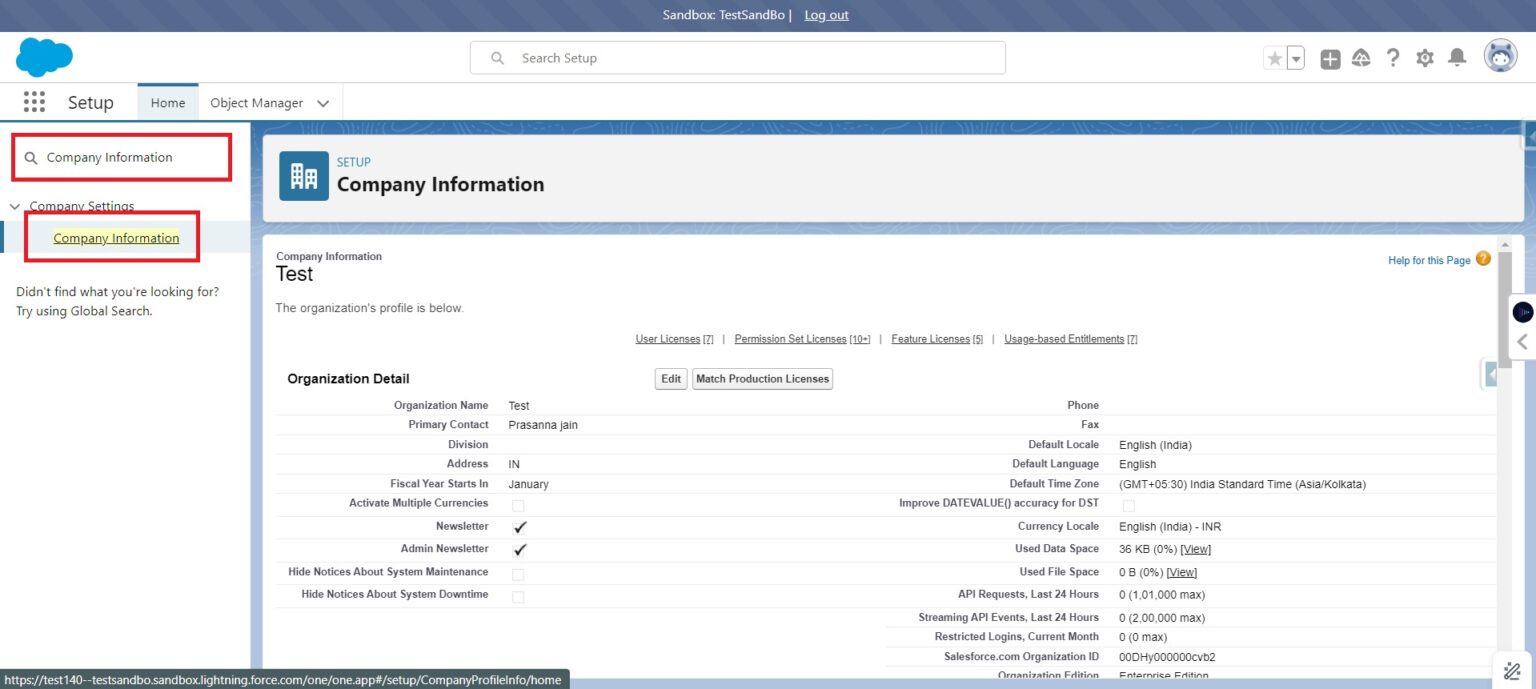This screenshot has height=689, width=1536.
Task: Open the global actions plus icon
Action: [x=1330, y=58]
